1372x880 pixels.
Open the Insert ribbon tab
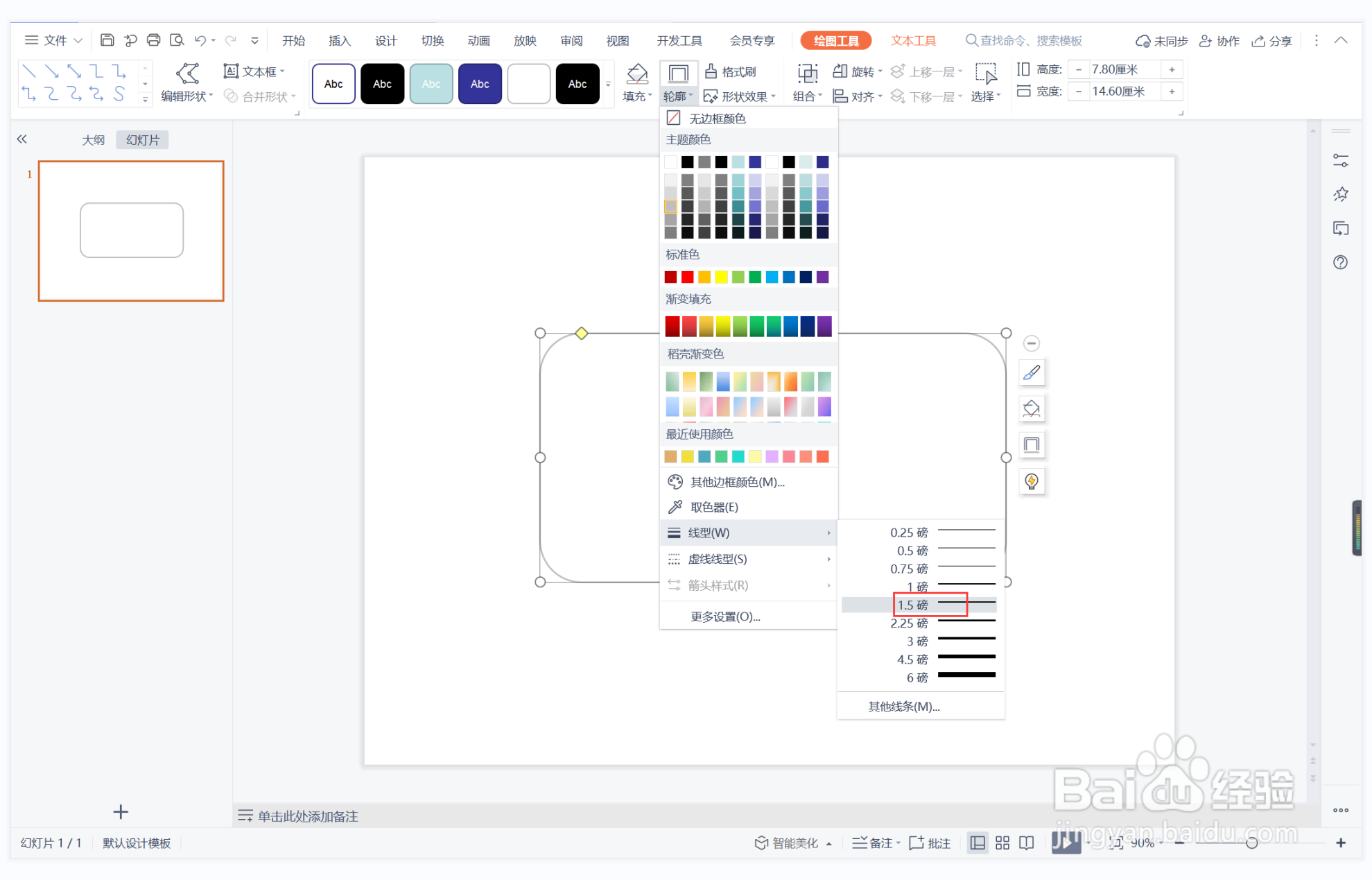point(339,40)
